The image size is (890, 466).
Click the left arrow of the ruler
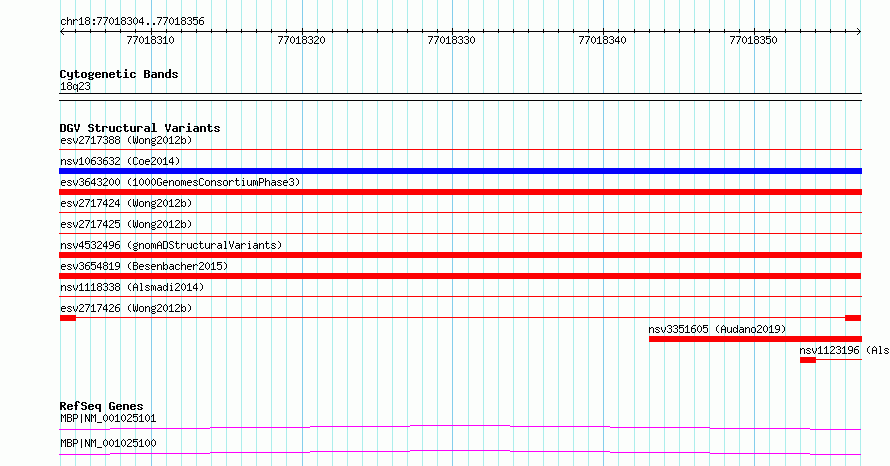[x=62, y=32]
